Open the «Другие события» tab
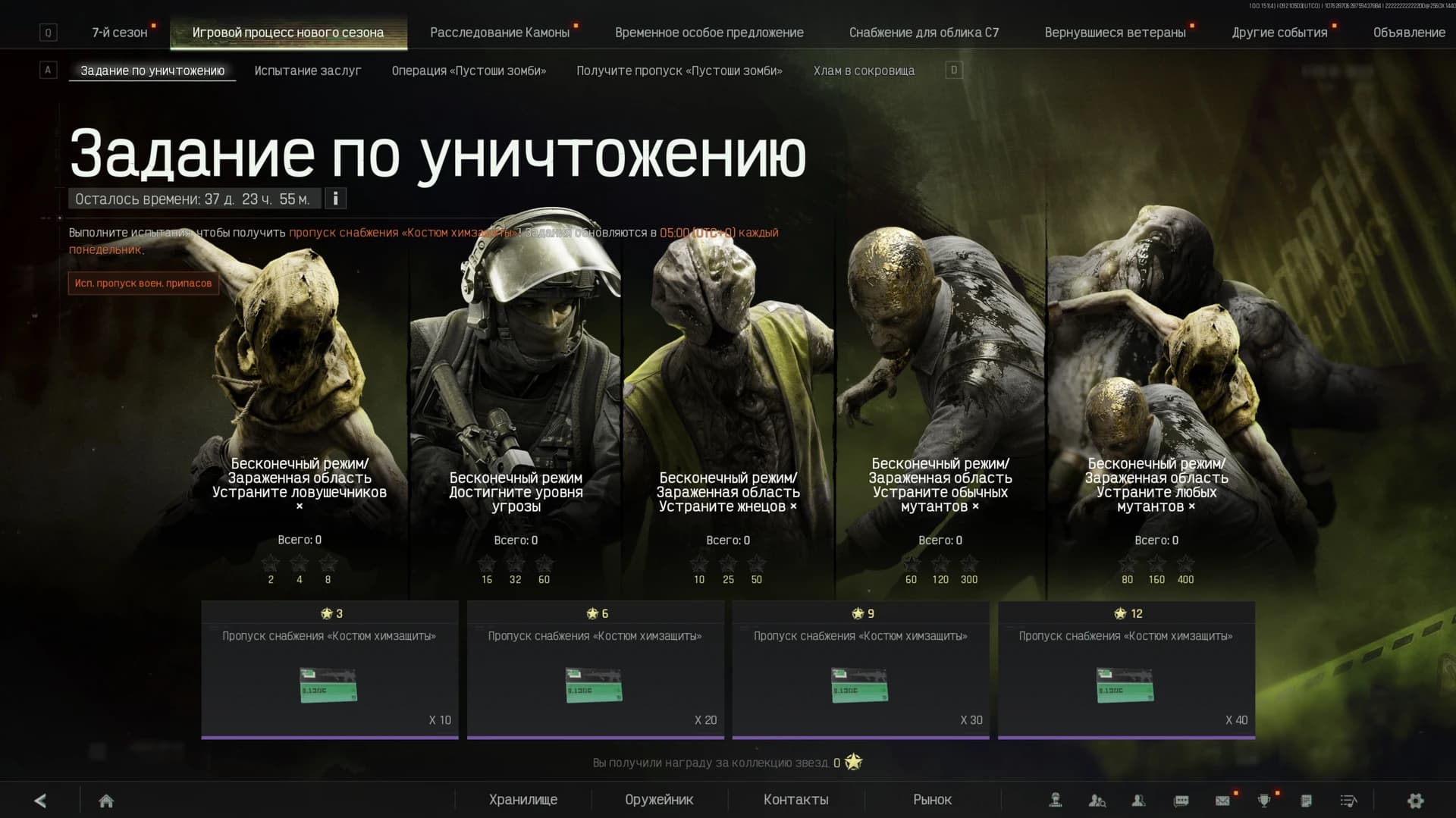 1279,33
